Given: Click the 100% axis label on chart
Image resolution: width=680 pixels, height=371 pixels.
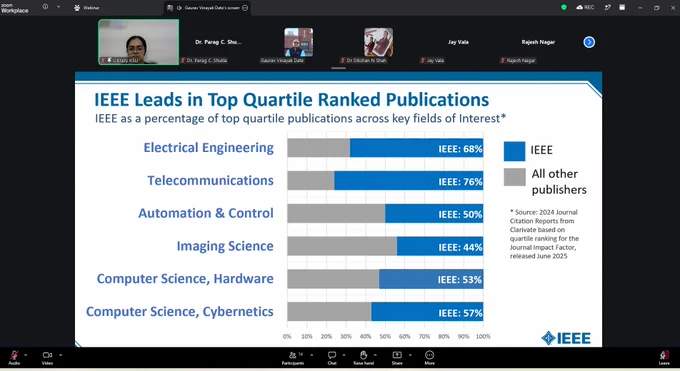Looking at the screenshot, I should click(x=483, y=337).
